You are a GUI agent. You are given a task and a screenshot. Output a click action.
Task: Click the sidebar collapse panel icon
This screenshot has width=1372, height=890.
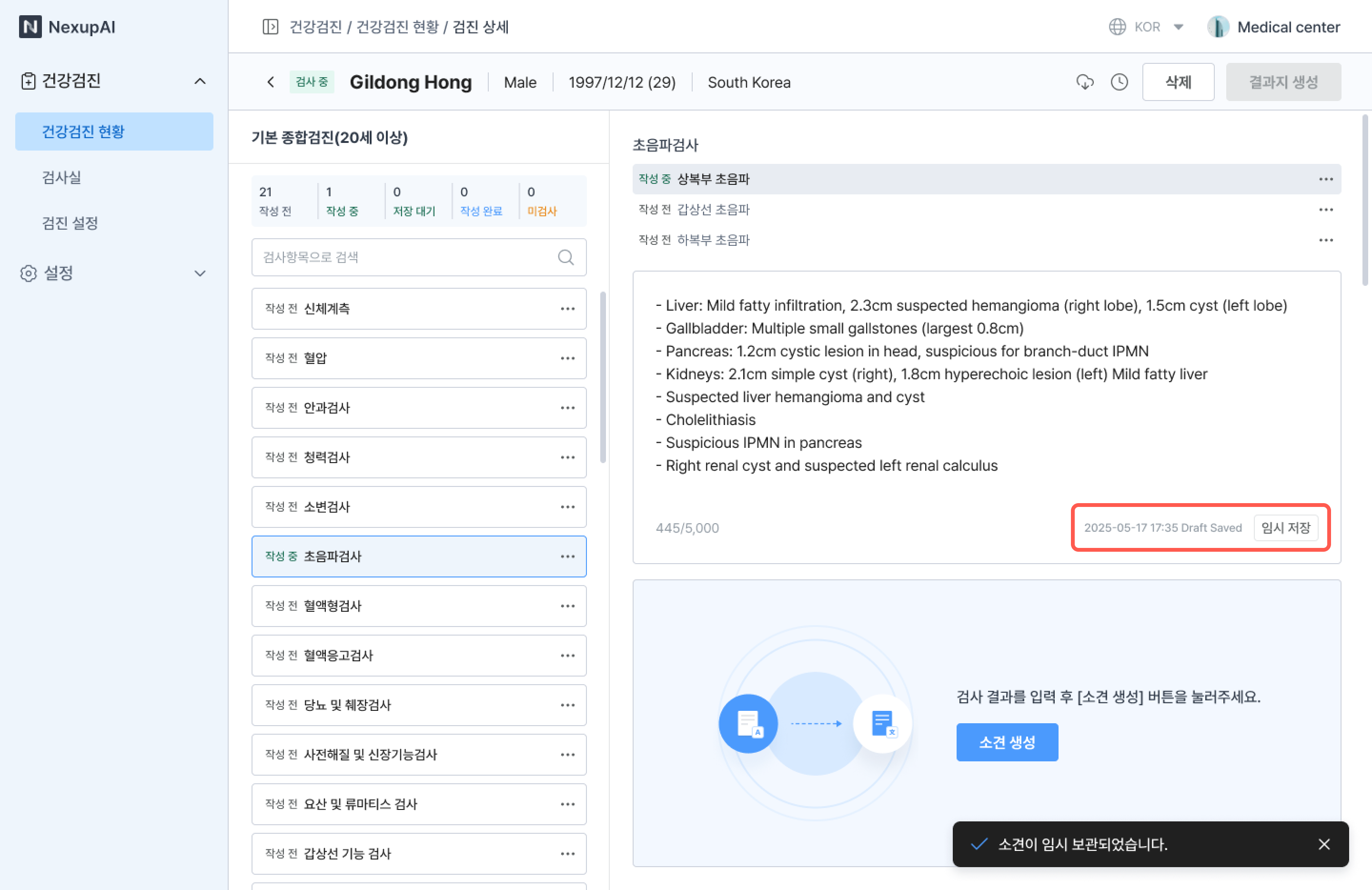(271, 27)
